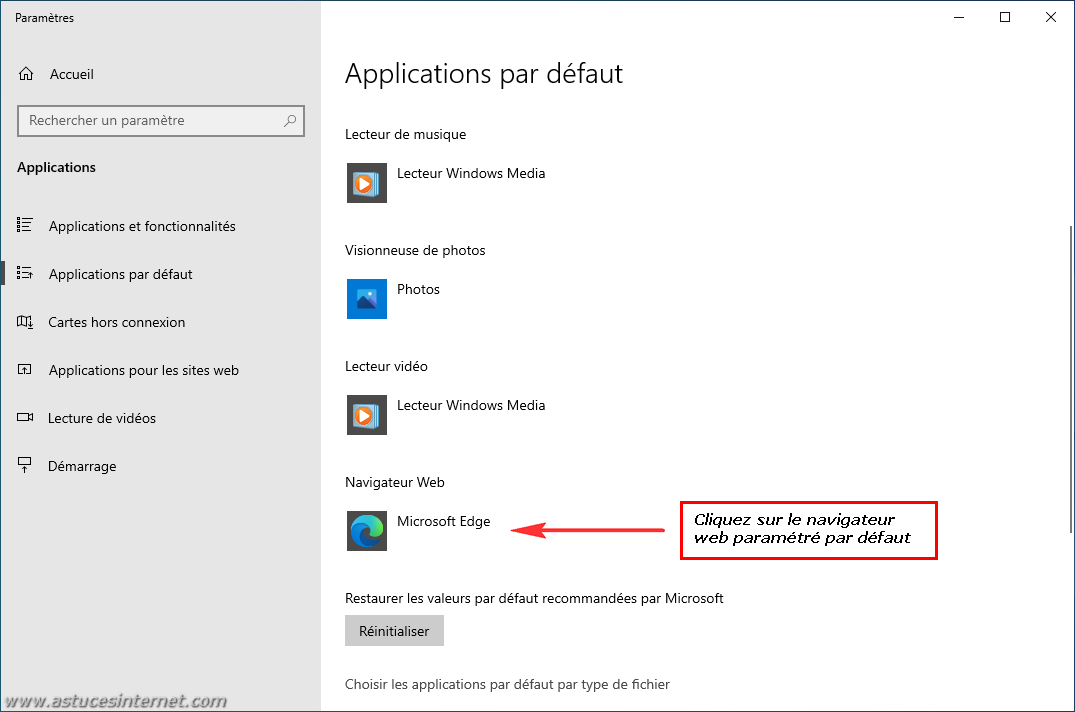
Task: Click the Accueil home icon
Action: 26,73
